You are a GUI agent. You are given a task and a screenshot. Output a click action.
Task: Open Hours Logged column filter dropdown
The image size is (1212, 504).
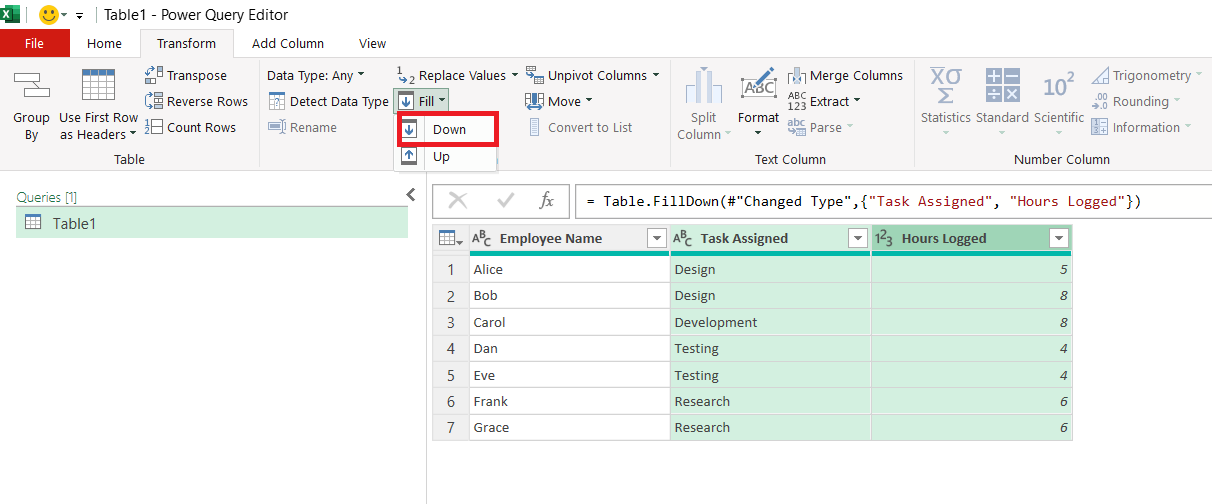(1058, 238)
